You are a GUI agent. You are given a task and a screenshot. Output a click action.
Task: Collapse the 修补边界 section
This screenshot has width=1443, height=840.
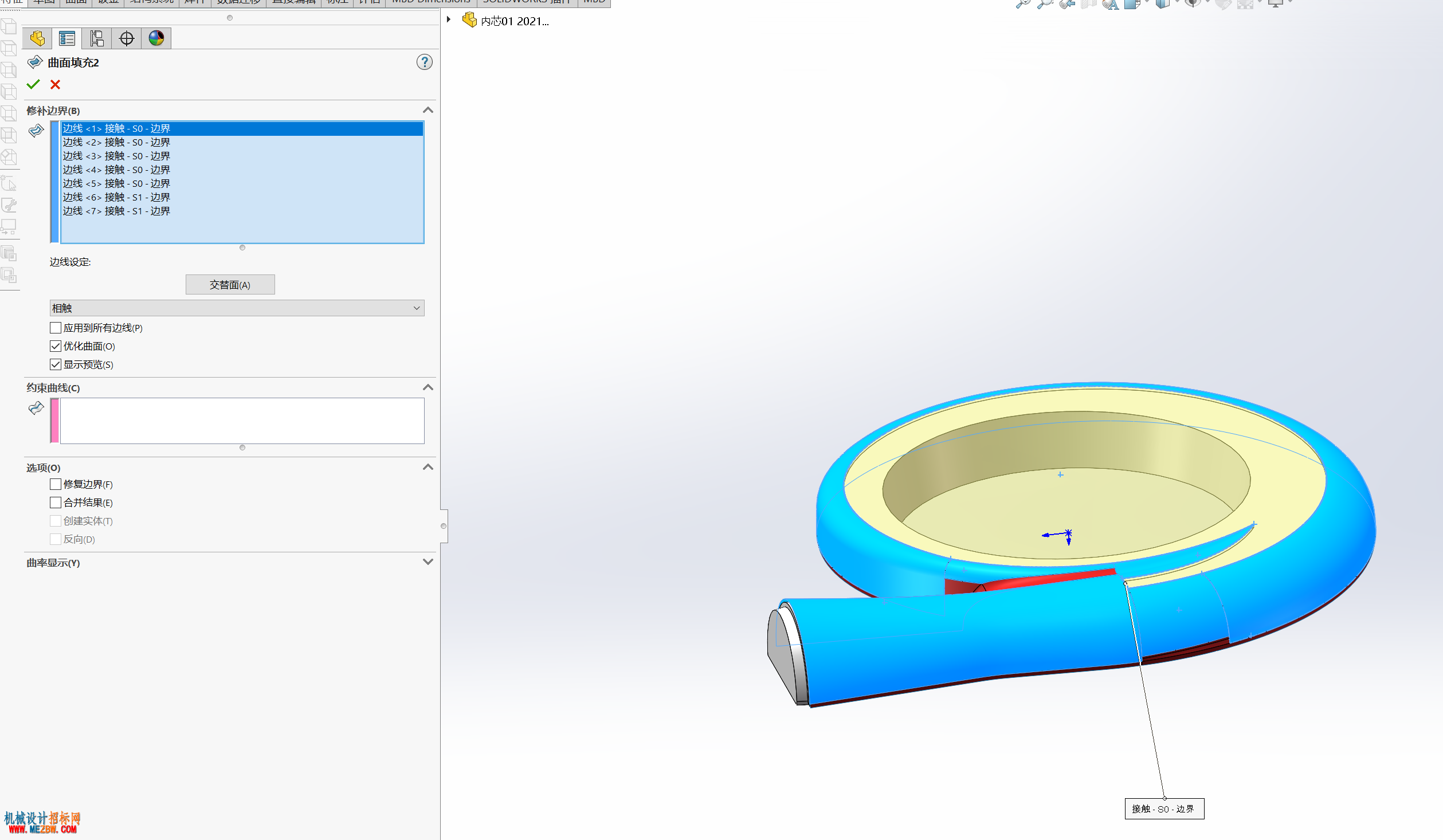point(428,110)
